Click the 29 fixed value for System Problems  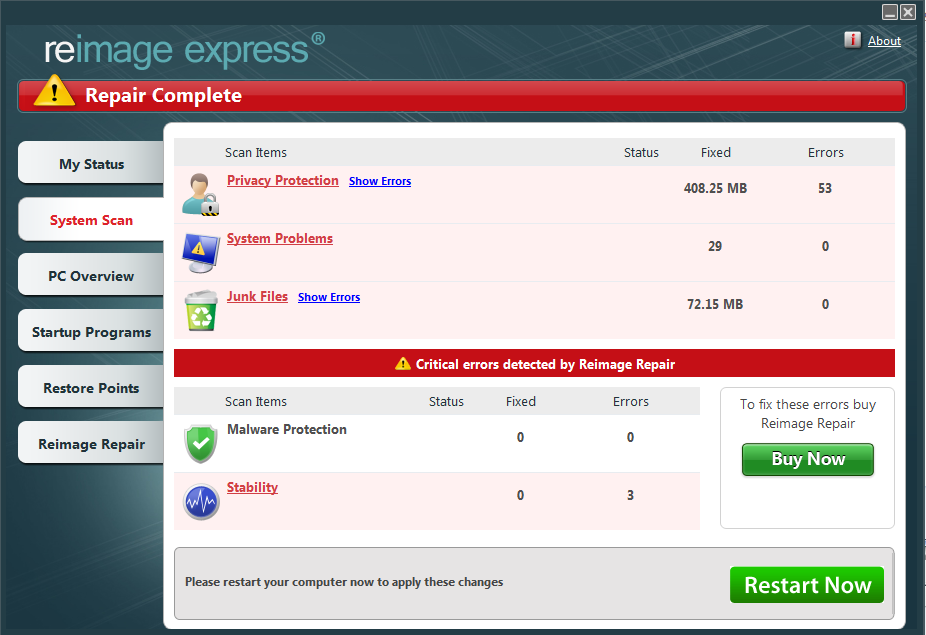point(715,246)
